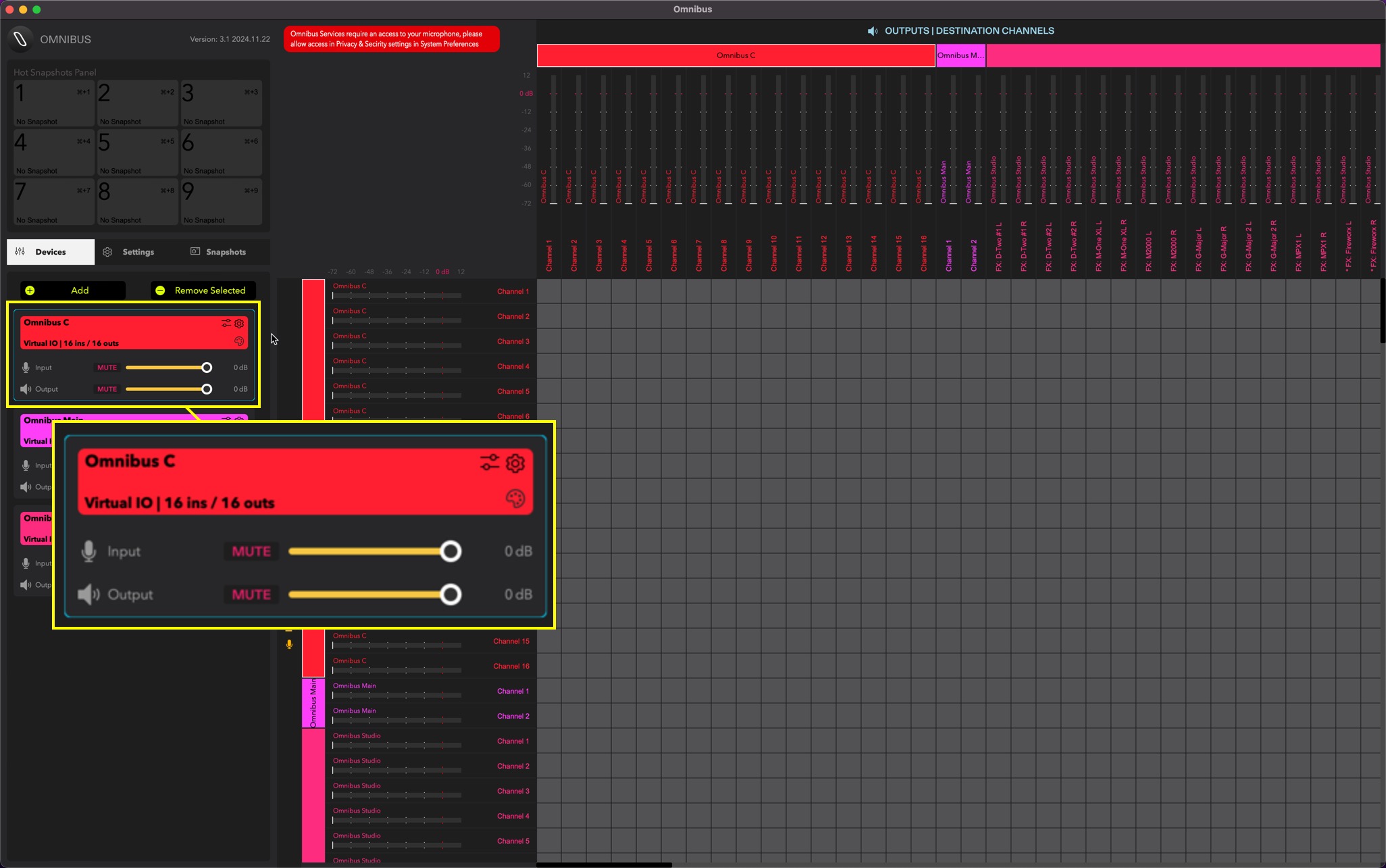
Task: Click the Omnibus logo icon top-left
Action: point(21,39)
